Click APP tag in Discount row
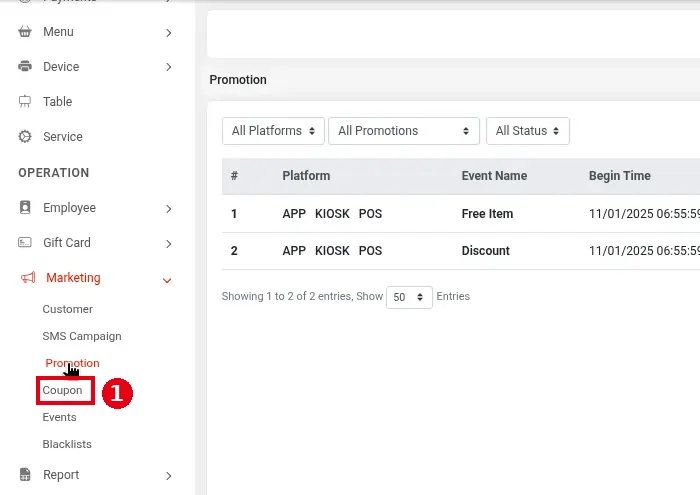The image size is (700, 495). point(294,251)
